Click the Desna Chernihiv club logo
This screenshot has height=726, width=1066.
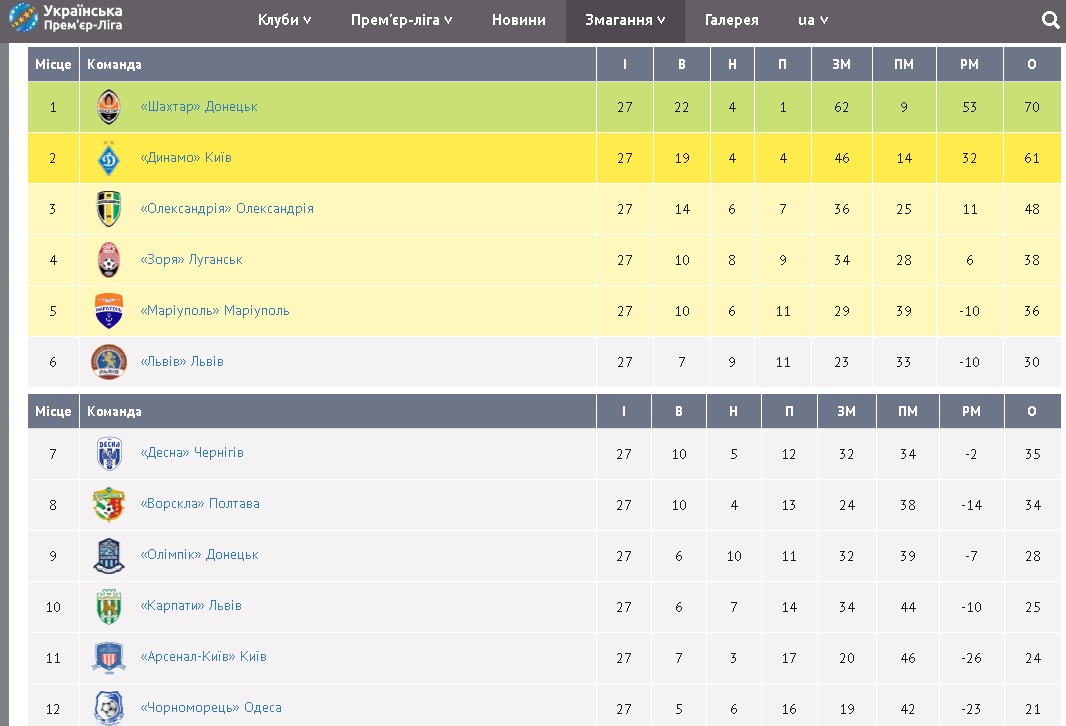pos(109,454)
